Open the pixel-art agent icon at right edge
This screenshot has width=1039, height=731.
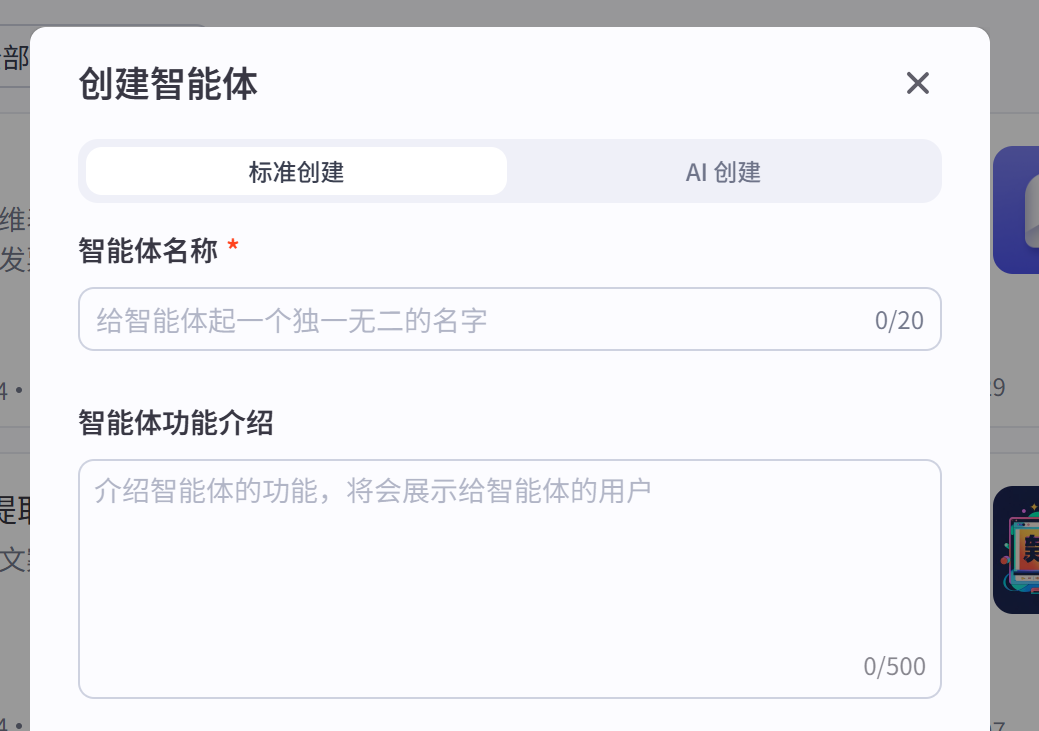[x=1016, y=550]
